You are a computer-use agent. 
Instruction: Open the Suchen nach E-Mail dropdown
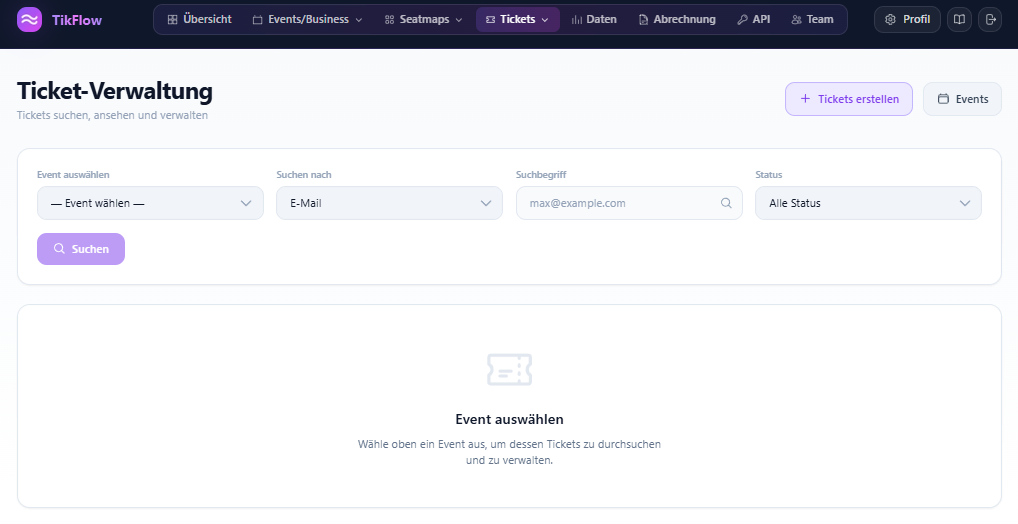pyautogui.click(x=389, y=203)
